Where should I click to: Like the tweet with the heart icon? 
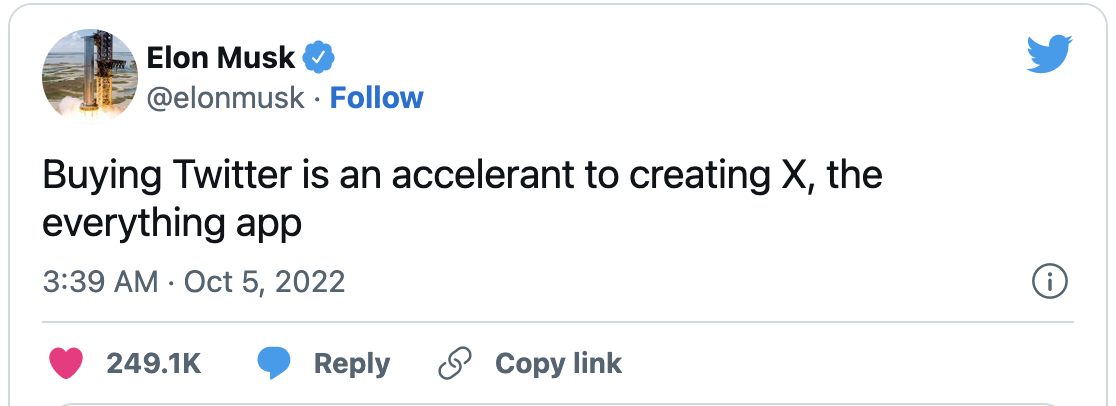tap(66, 363)
